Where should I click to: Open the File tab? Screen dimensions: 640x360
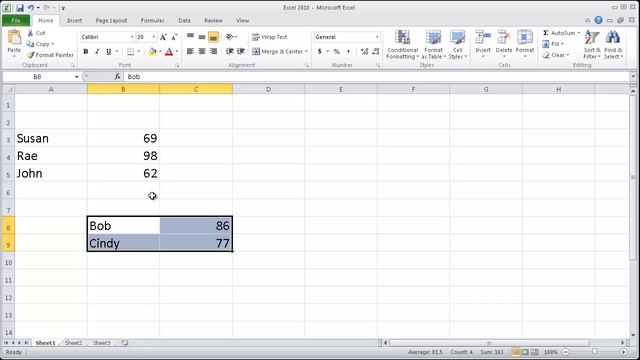point(16,20)
